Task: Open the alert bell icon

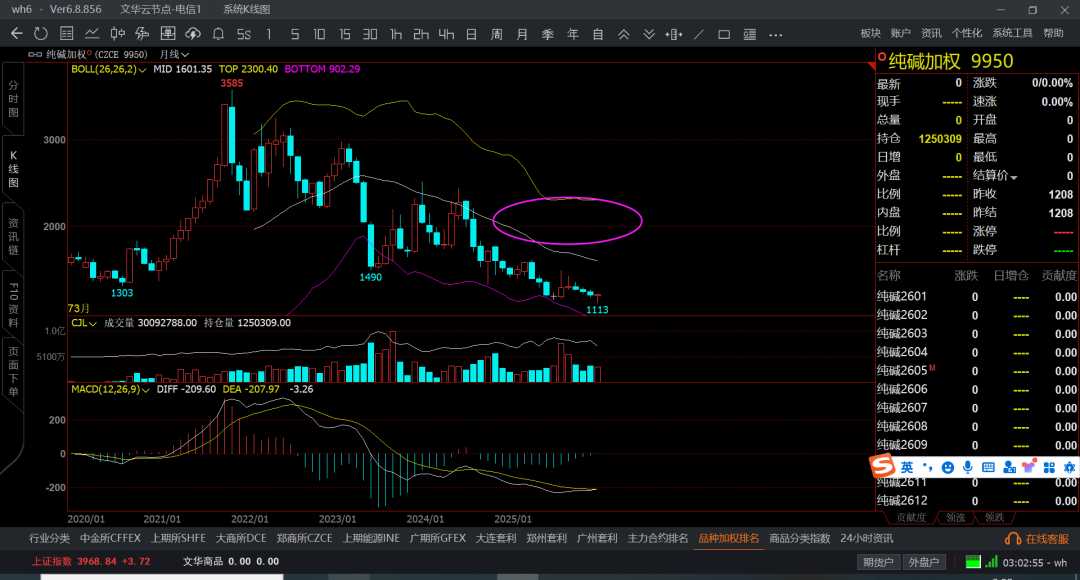Action: (218, 34)
